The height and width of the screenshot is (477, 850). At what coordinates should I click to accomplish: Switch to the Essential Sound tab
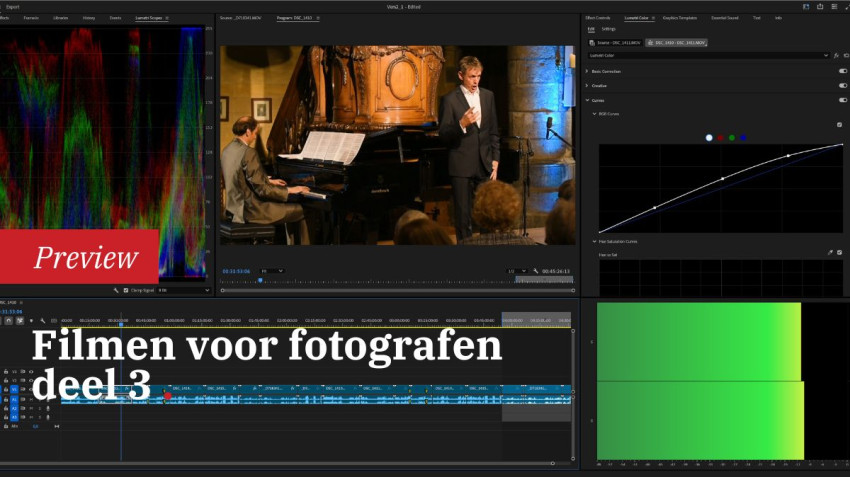pyautogui.click(x=725, y=18)
